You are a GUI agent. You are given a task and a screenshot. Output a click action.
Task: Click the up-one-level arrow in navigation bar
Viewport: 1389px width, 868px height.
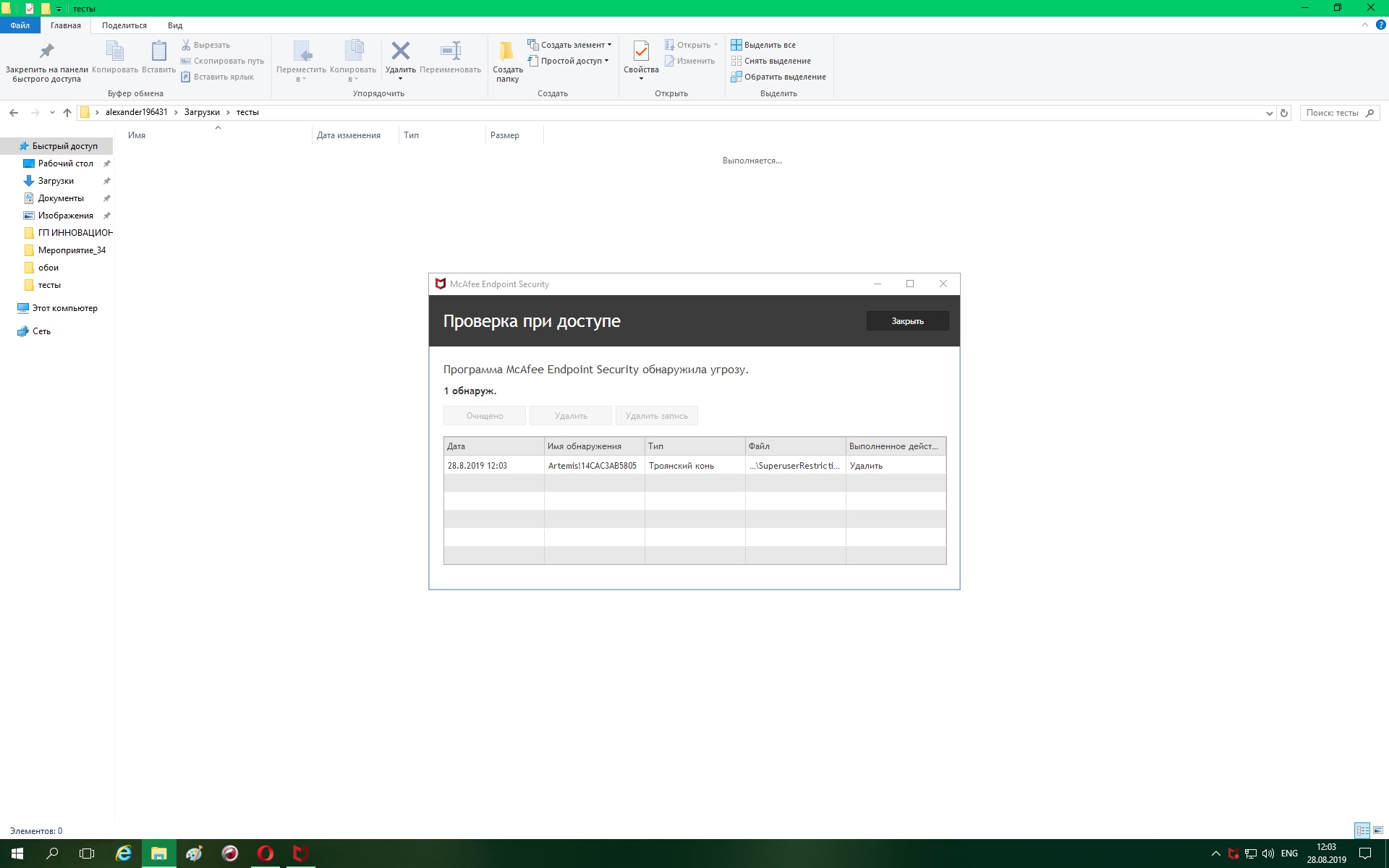[x=67, y=113]
